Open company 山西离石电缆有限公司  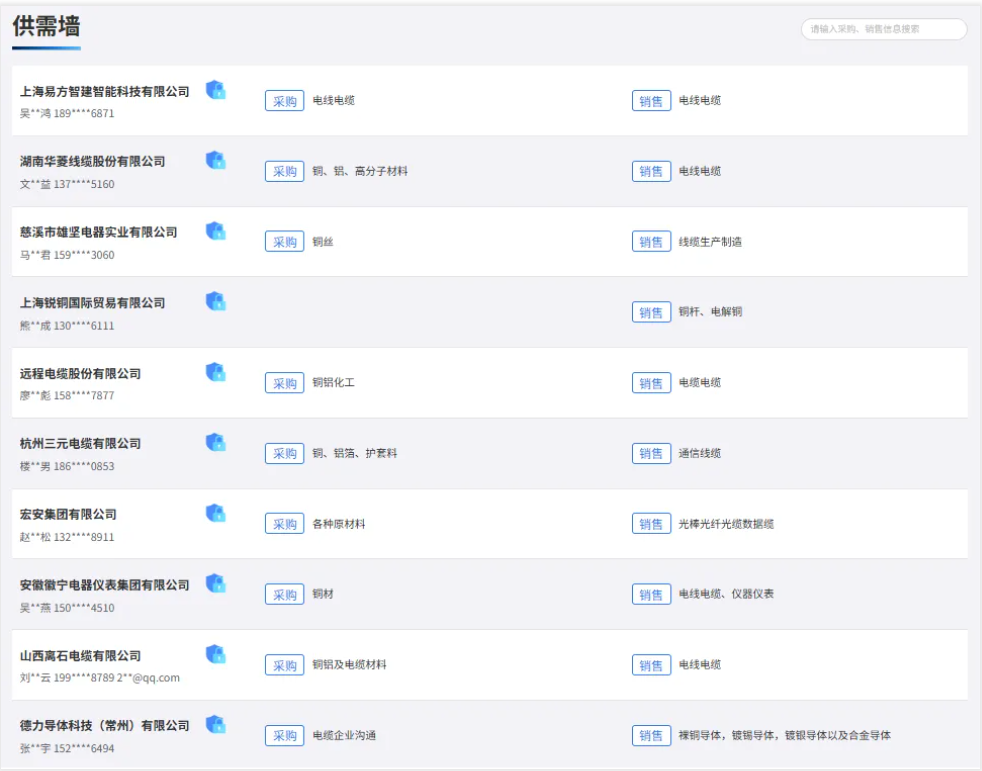point(80,656)
